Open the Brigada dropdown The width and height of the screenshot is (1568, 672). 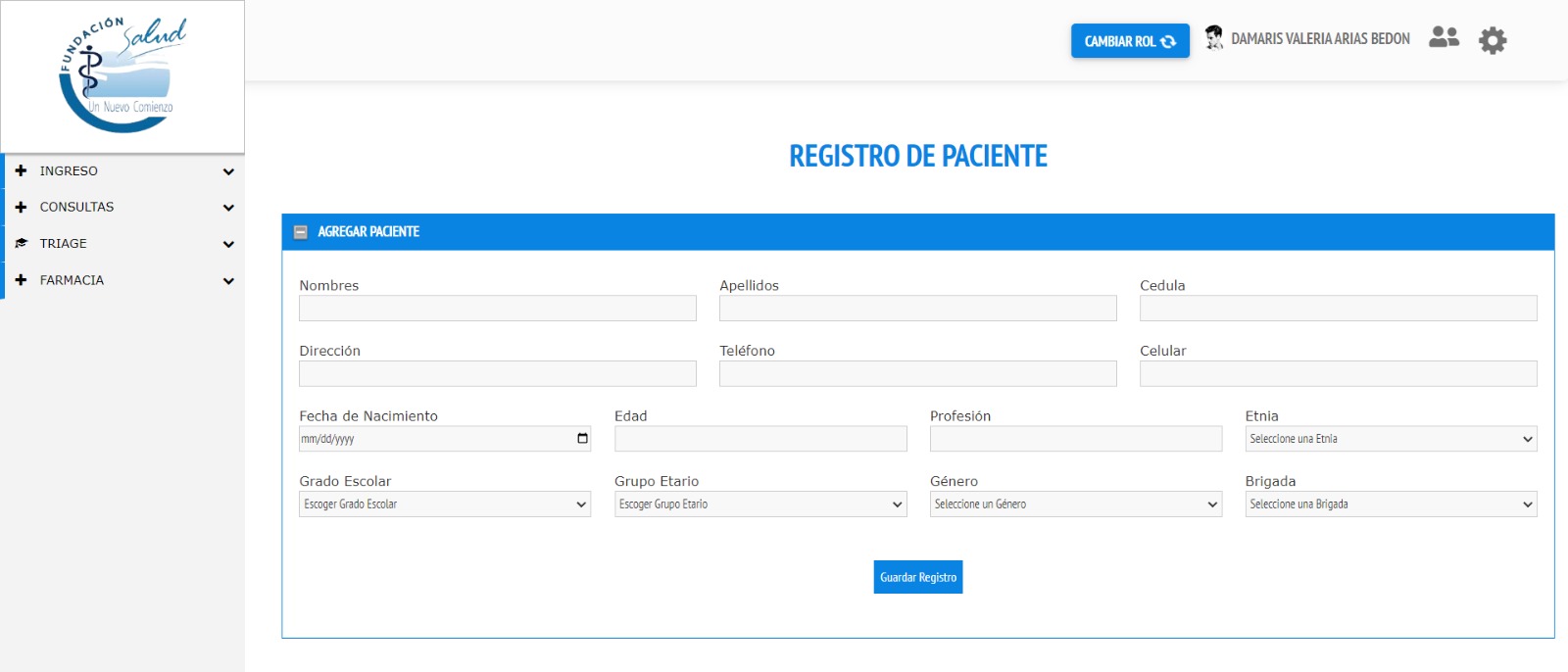[x=1390, y=504]
